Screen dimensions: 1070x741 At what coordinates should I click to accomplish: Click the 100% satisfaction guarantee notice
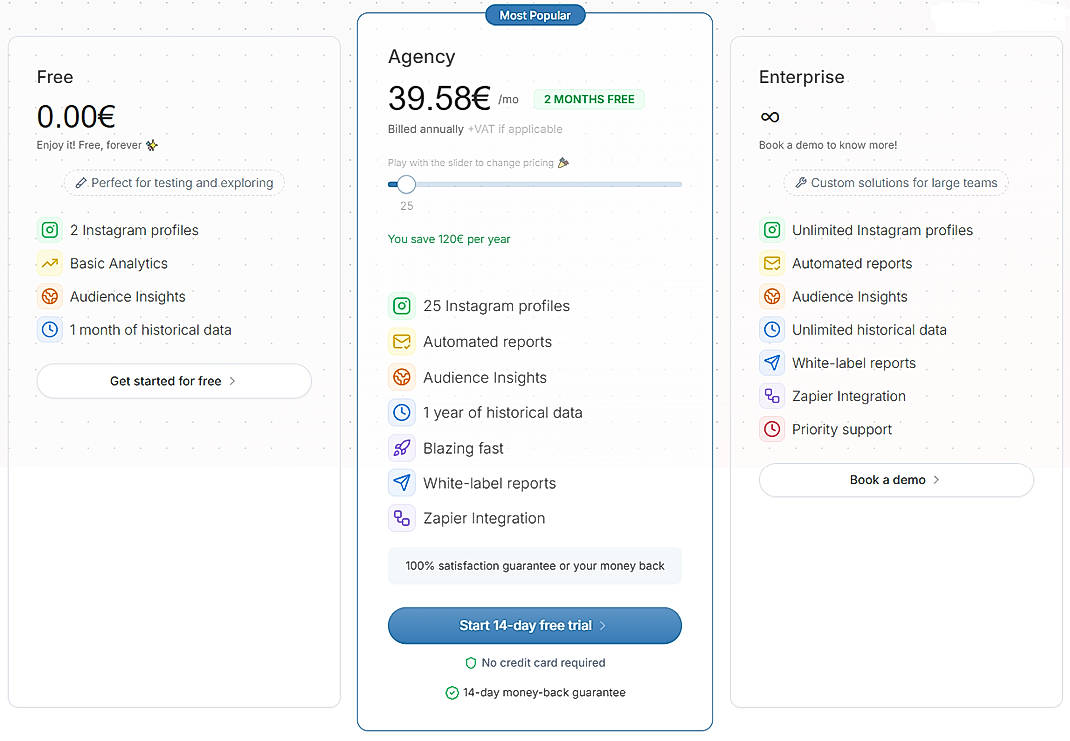(x=535, y=566)
